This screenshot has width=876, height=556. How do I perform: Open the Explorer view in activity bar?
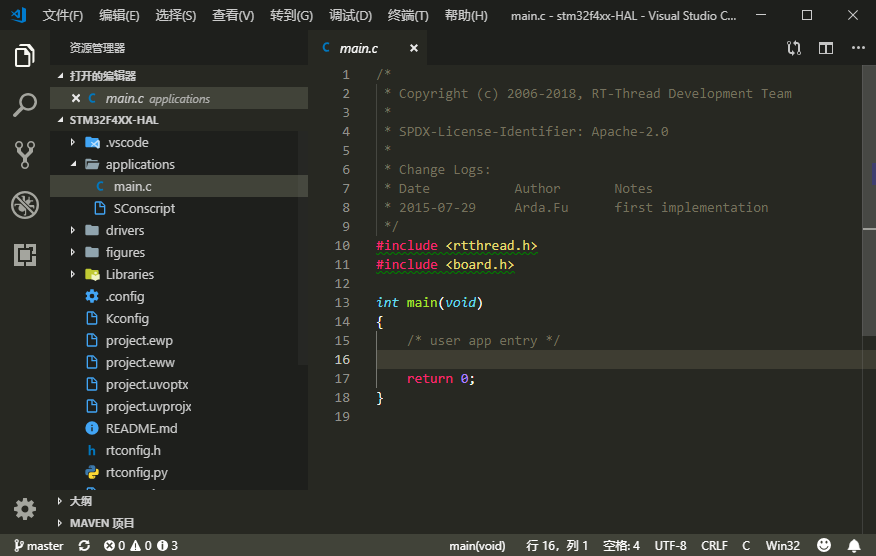pyautogui.click(x=25, y=55)
